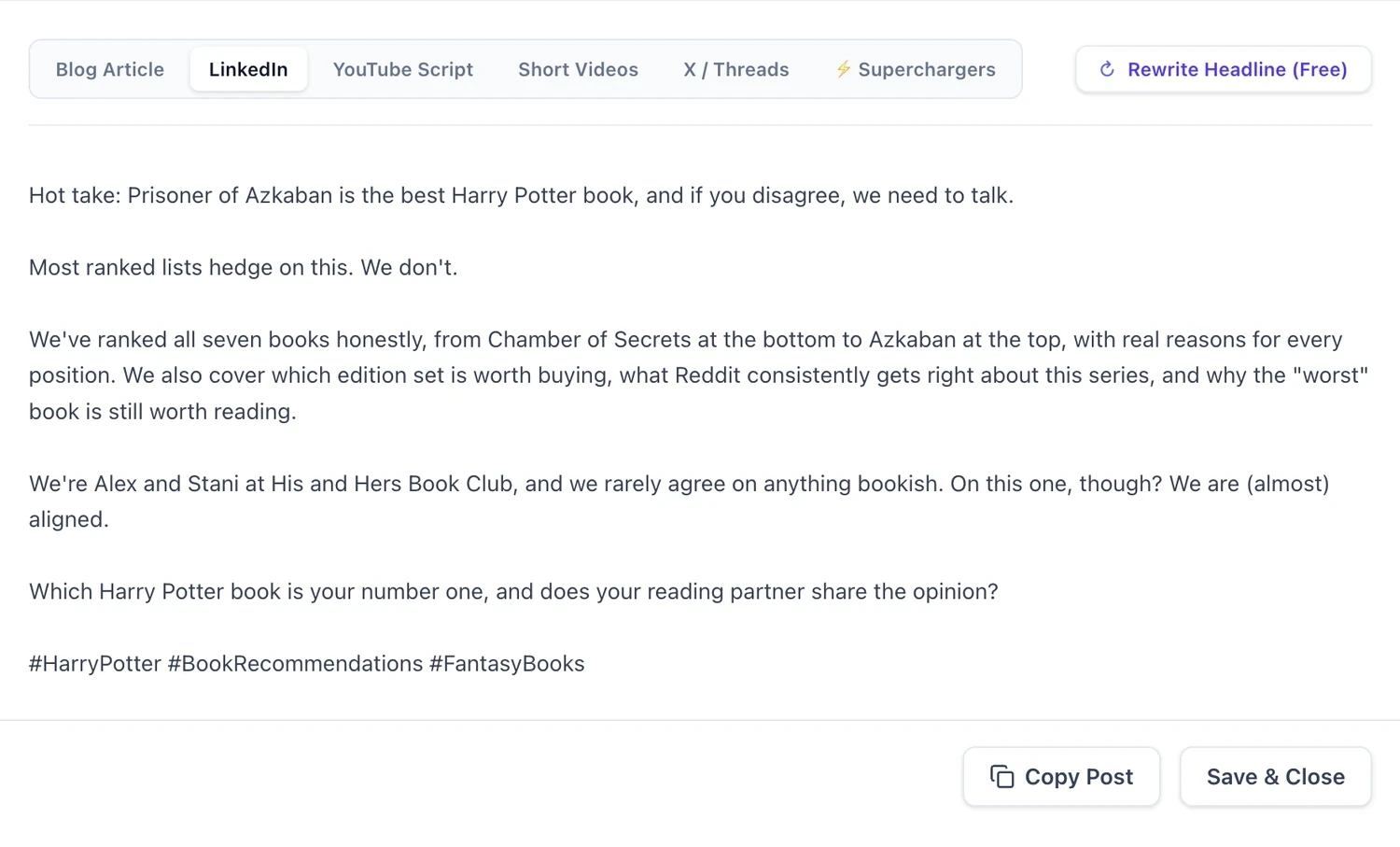Click the paragraph starting 'We're Alex and Stani'
Viewport: 1400px width, 847px height.
[679, 501]
